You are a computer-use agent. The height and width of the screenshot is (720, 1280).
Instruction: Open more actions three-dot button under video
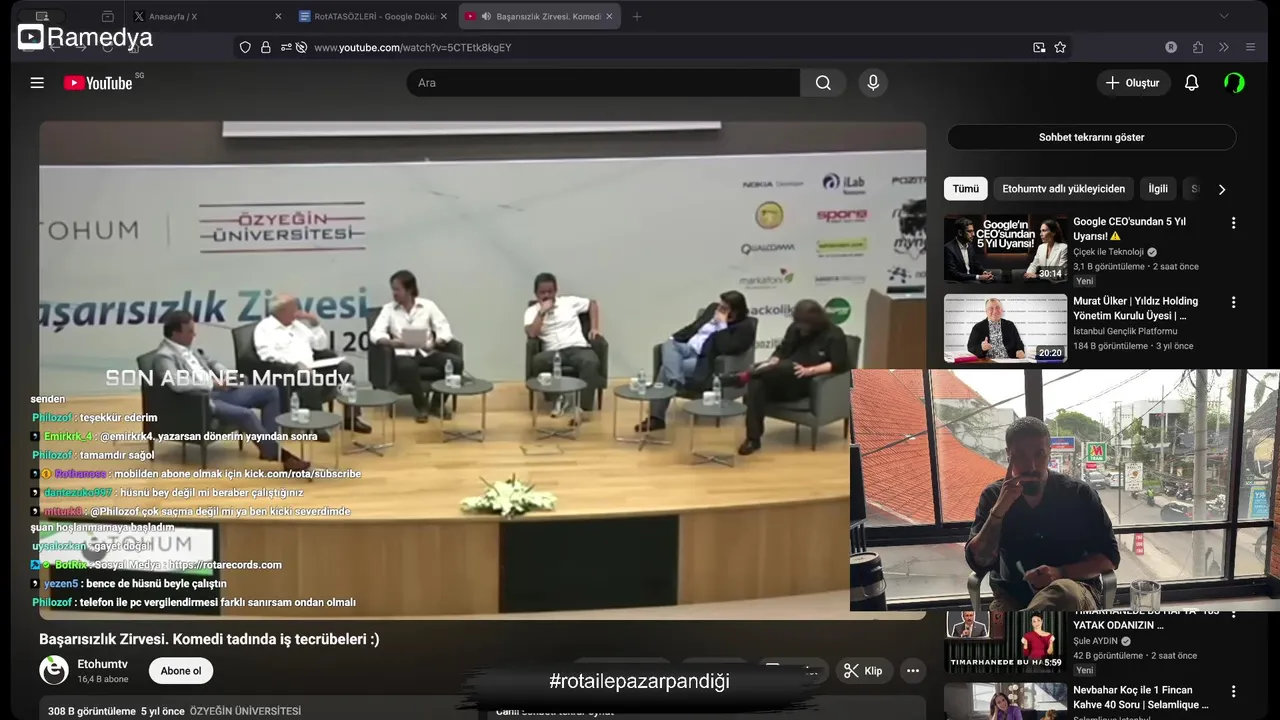pos(912,671)
